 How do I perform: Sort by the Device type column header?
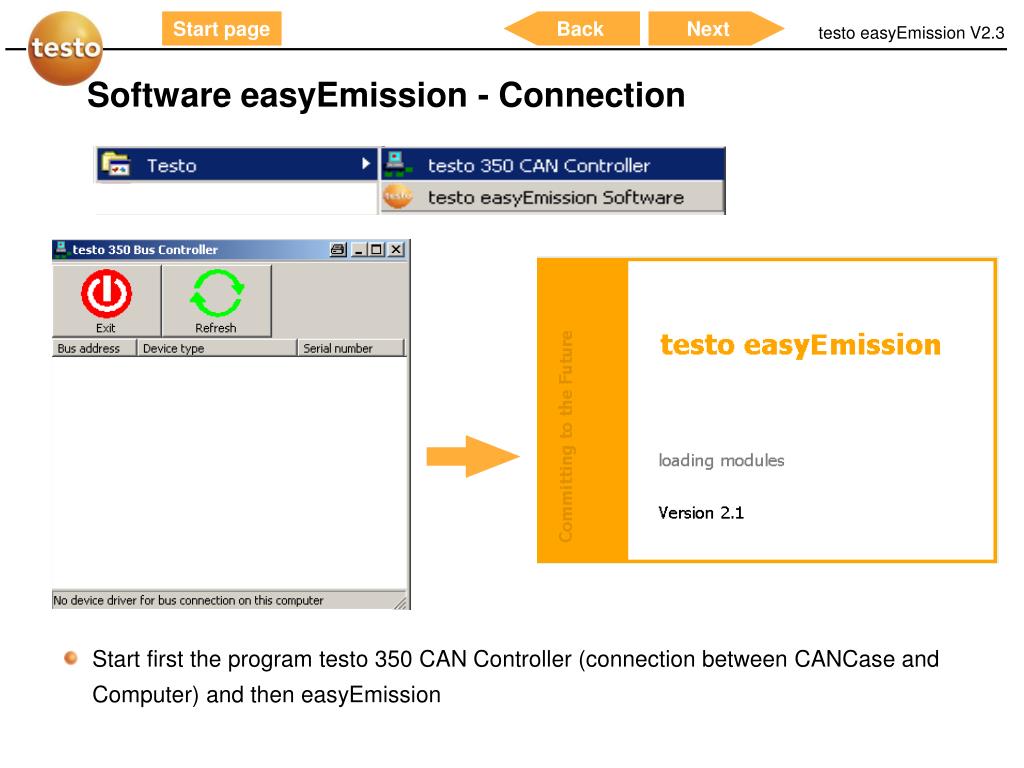point(217,348)
